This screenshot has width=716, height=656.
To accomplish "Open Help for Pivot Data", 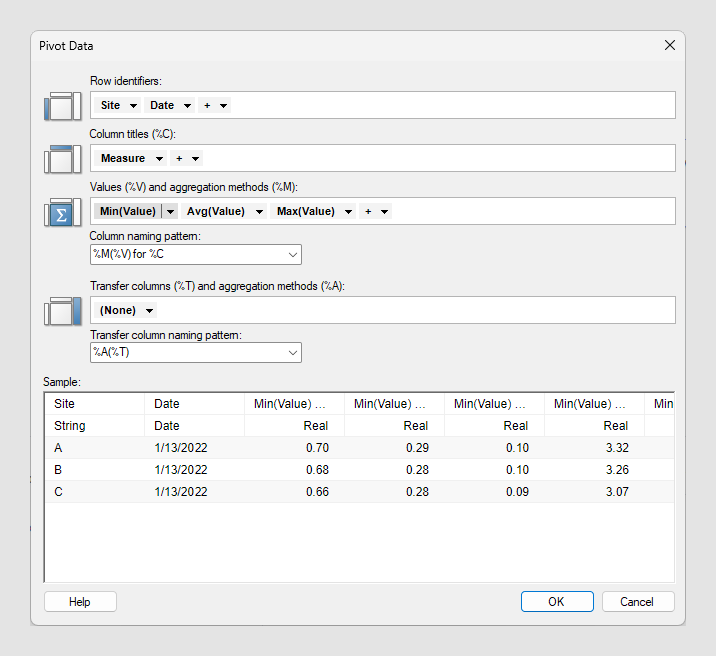I will [x=80, y=602].
